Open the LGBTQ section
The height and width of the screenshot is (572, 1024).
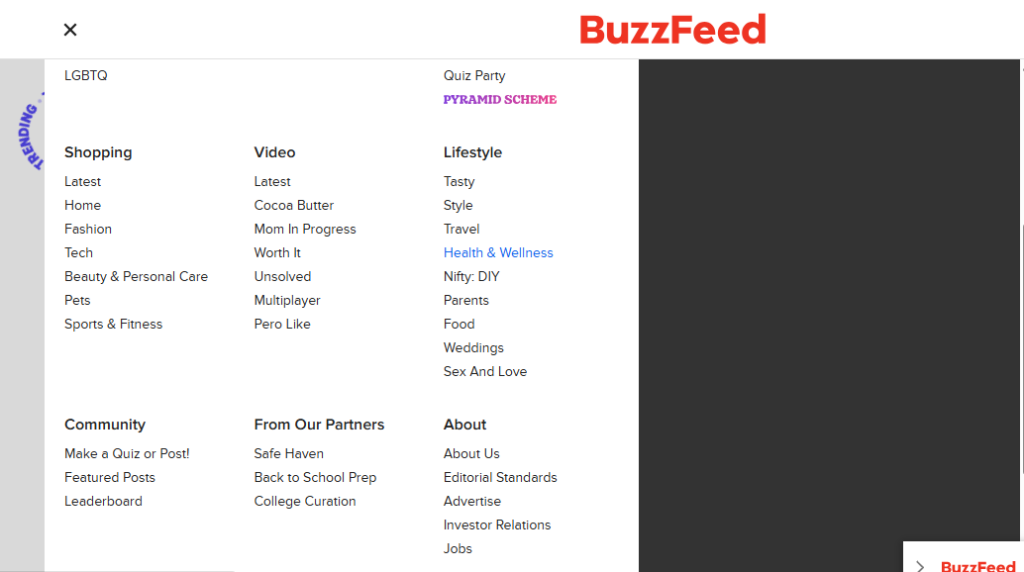point(86,76)
